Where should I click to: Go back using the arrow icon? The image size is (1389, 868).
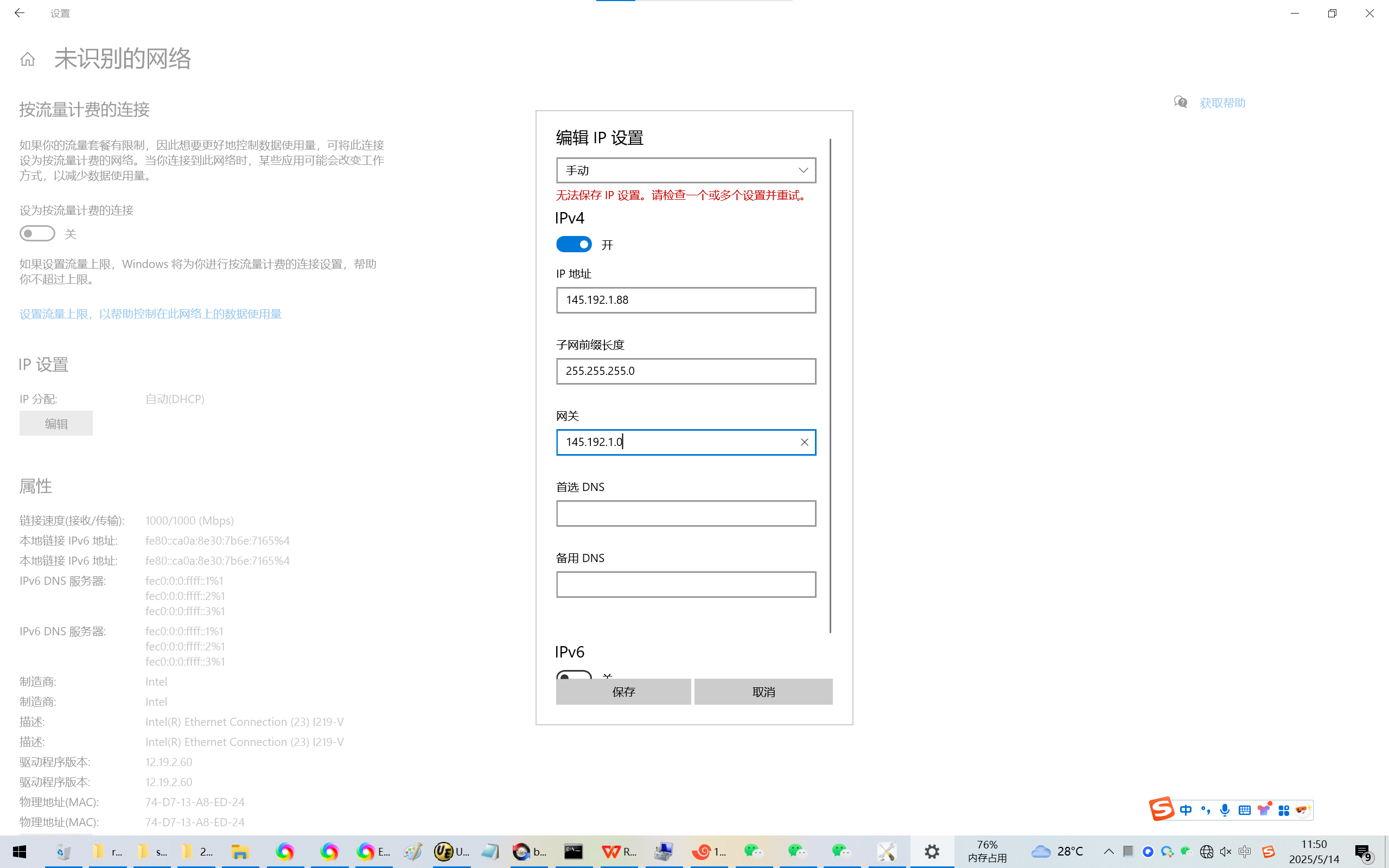click(x=20, y=12)
